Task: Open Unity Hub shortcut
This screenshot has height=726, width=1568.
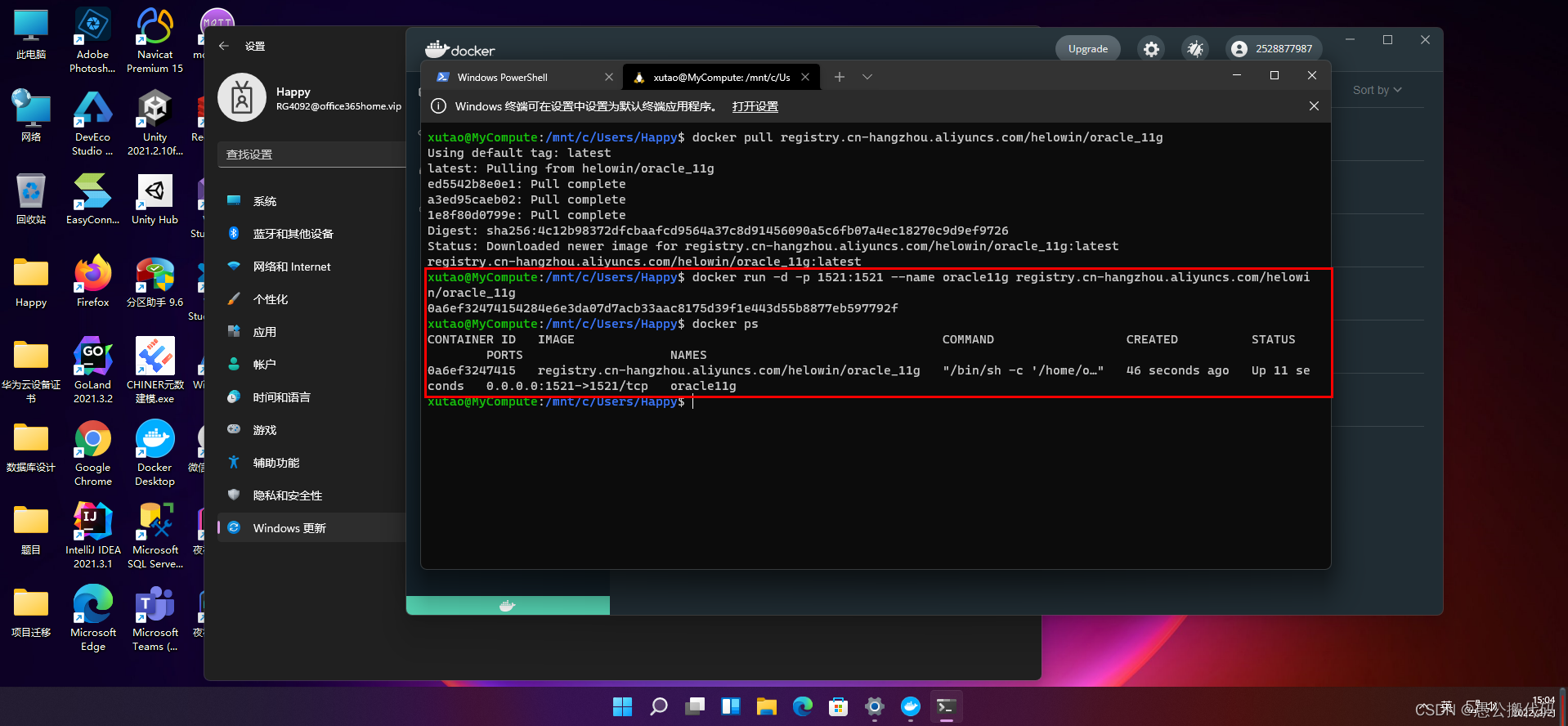Action: point(155,199)
